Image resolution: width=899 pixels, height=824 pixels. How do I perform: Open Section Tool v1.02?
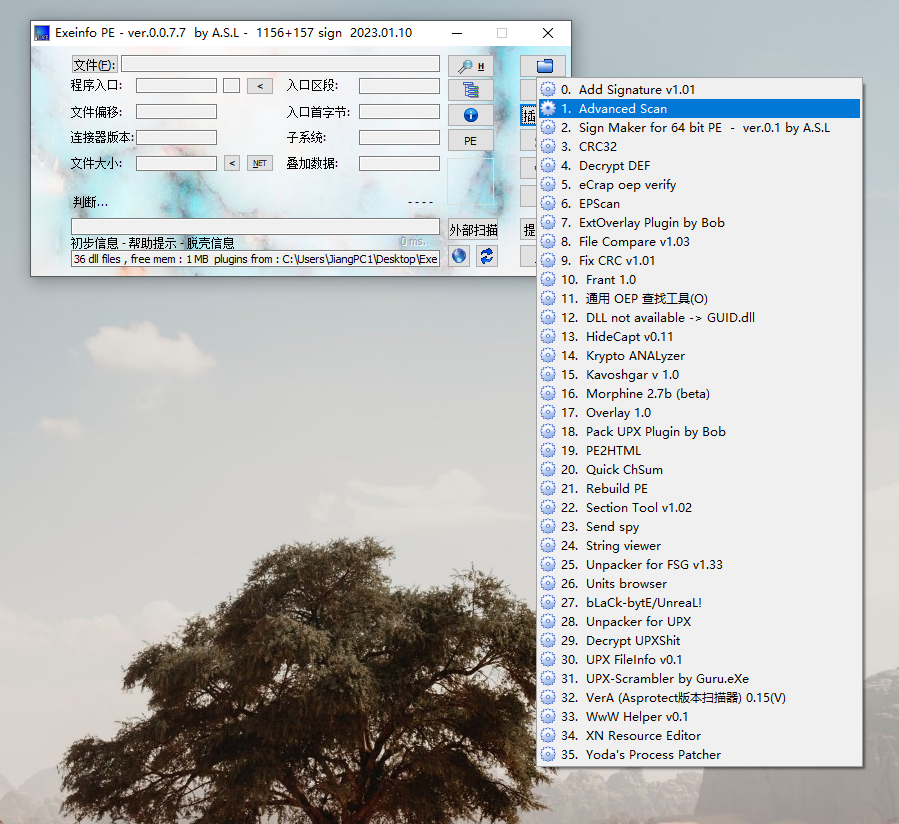tap(699, 507)
